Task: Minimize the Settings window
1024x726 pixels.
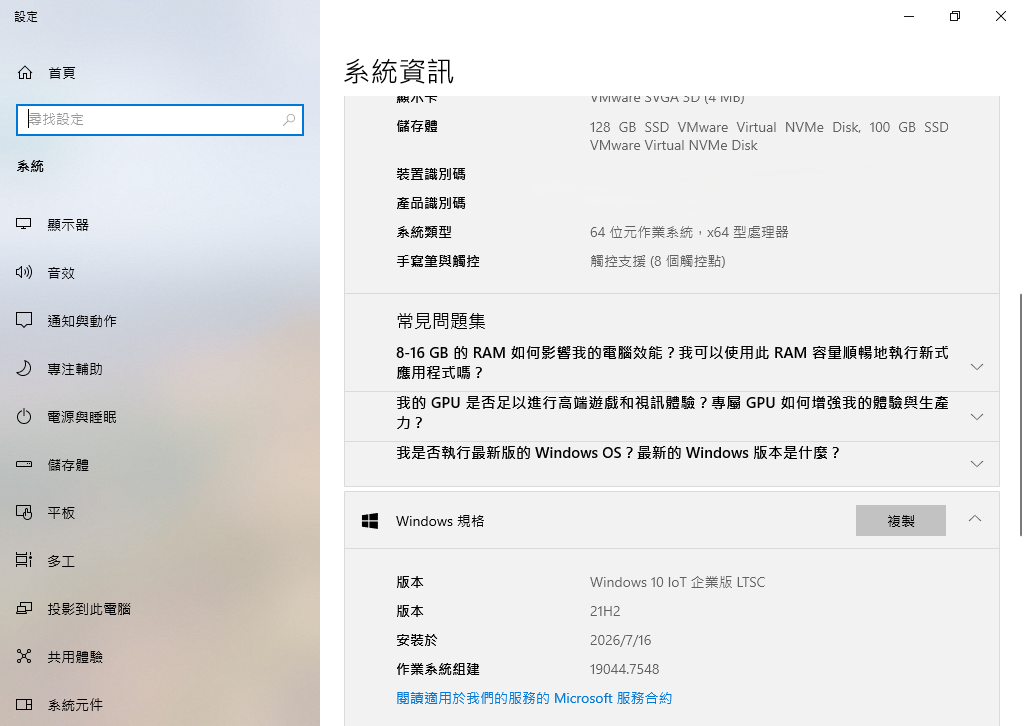Action: point(909,16)
